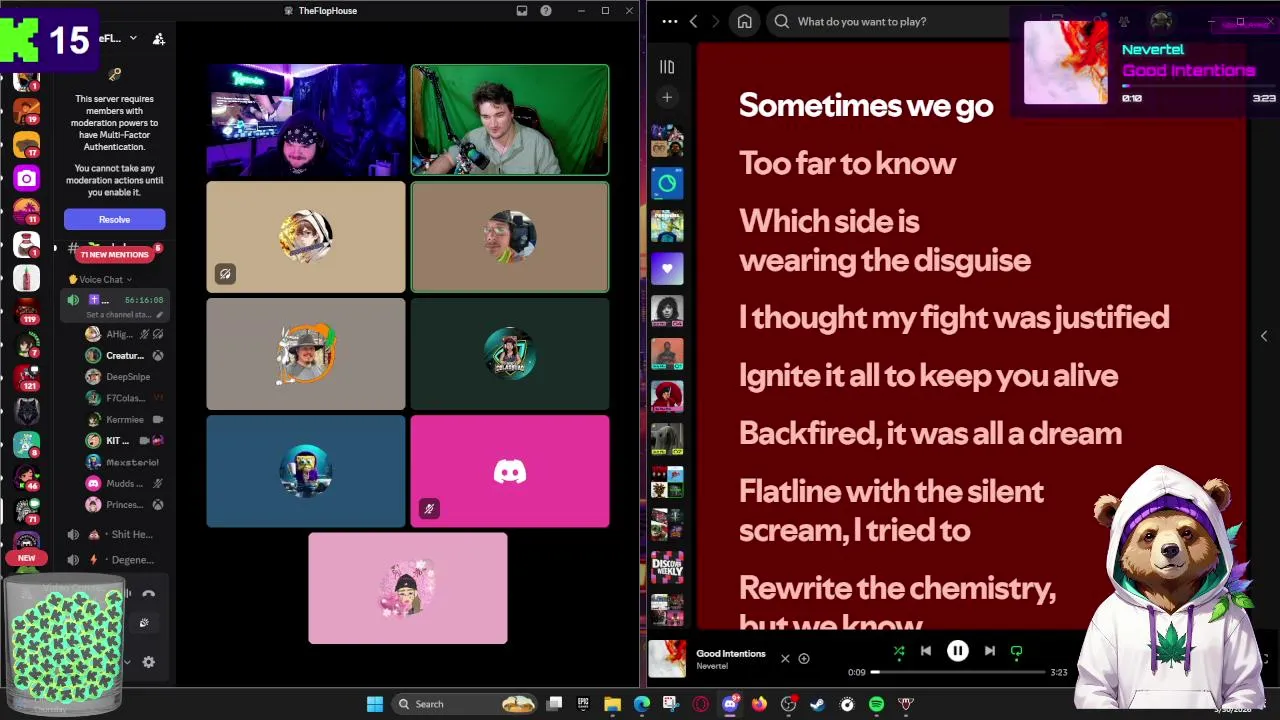Click the NEW unread servers badge
Image resolution: width=1280 pixels, height=720 pixels.
point(26,558)
